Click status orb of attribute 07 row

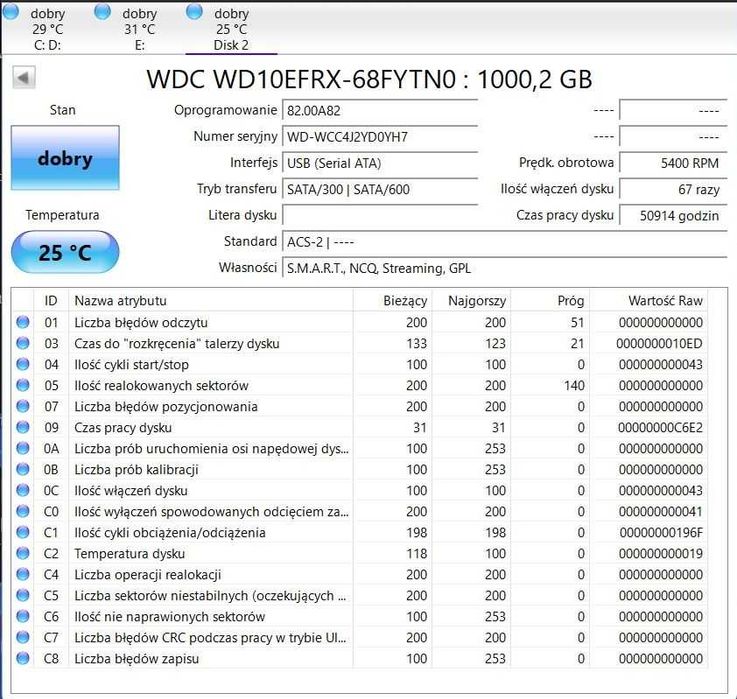click(x=23, y=406)
